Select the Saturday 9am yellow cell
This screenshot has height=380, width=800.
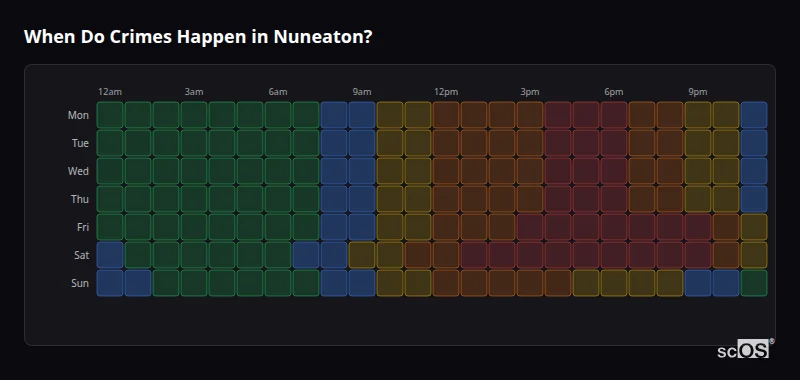362,255
